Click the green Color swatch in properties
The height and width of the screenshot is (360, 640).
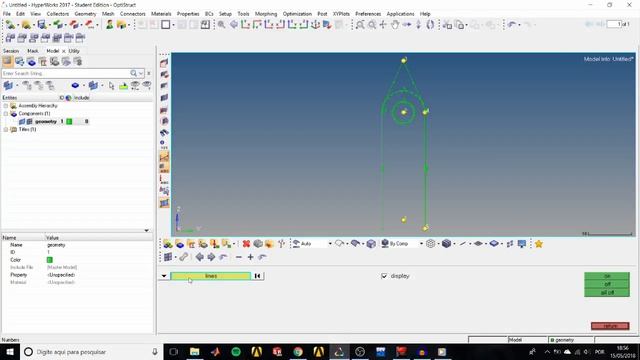[50, 260]
